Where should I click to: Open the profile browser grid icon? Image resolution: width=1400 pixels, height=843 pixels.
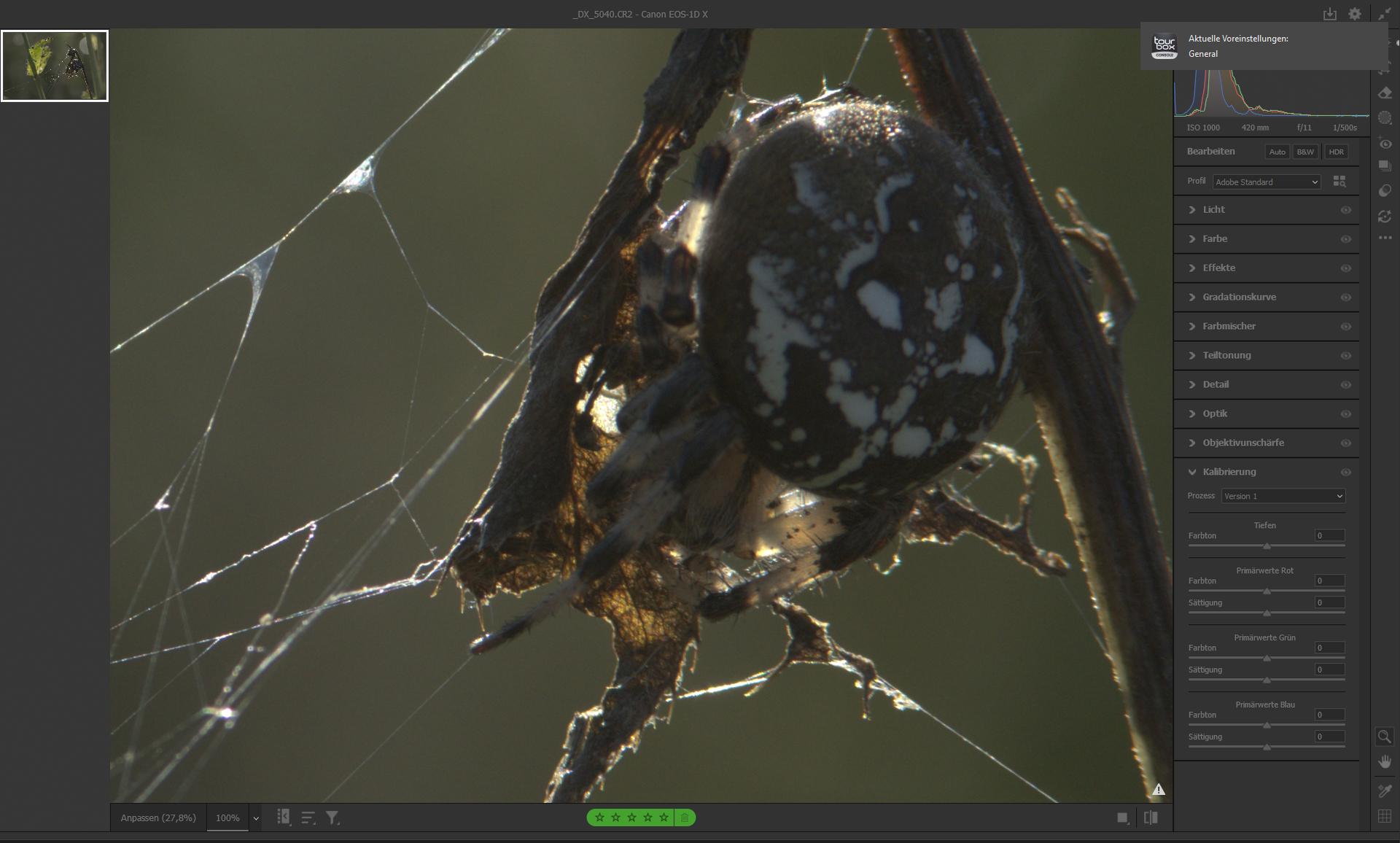click(1339, 182)
